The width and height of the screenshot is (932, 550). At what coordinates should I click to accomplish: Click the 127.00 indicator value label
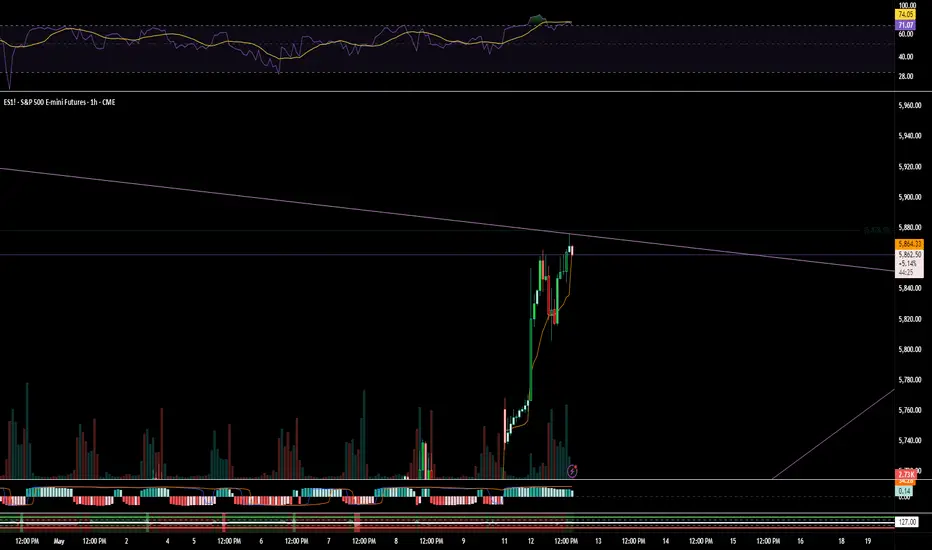[907, 522]
